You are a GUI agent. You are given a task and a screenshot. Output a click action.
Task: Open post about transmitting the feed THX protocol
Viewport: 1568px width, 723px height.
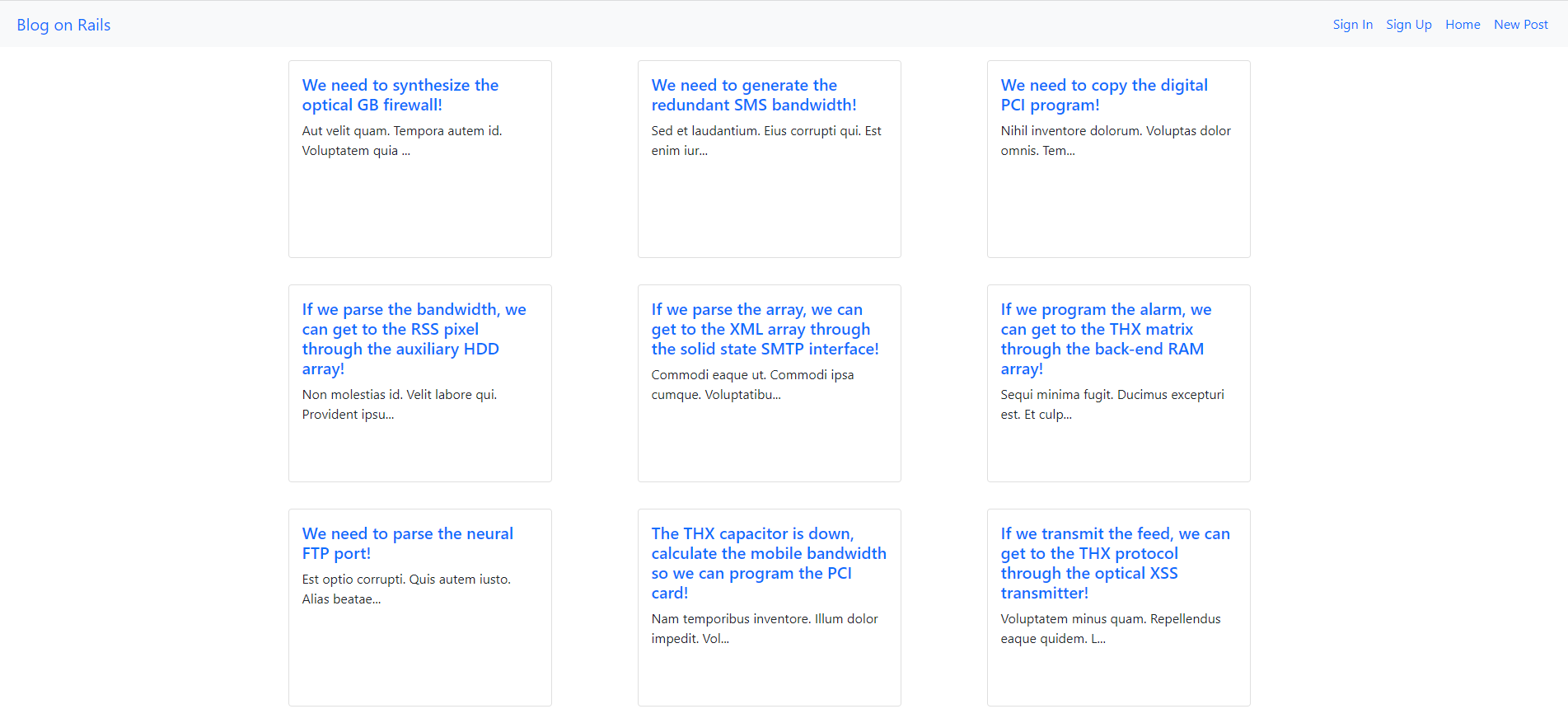pyautogui.click(x=1115, y=563)
